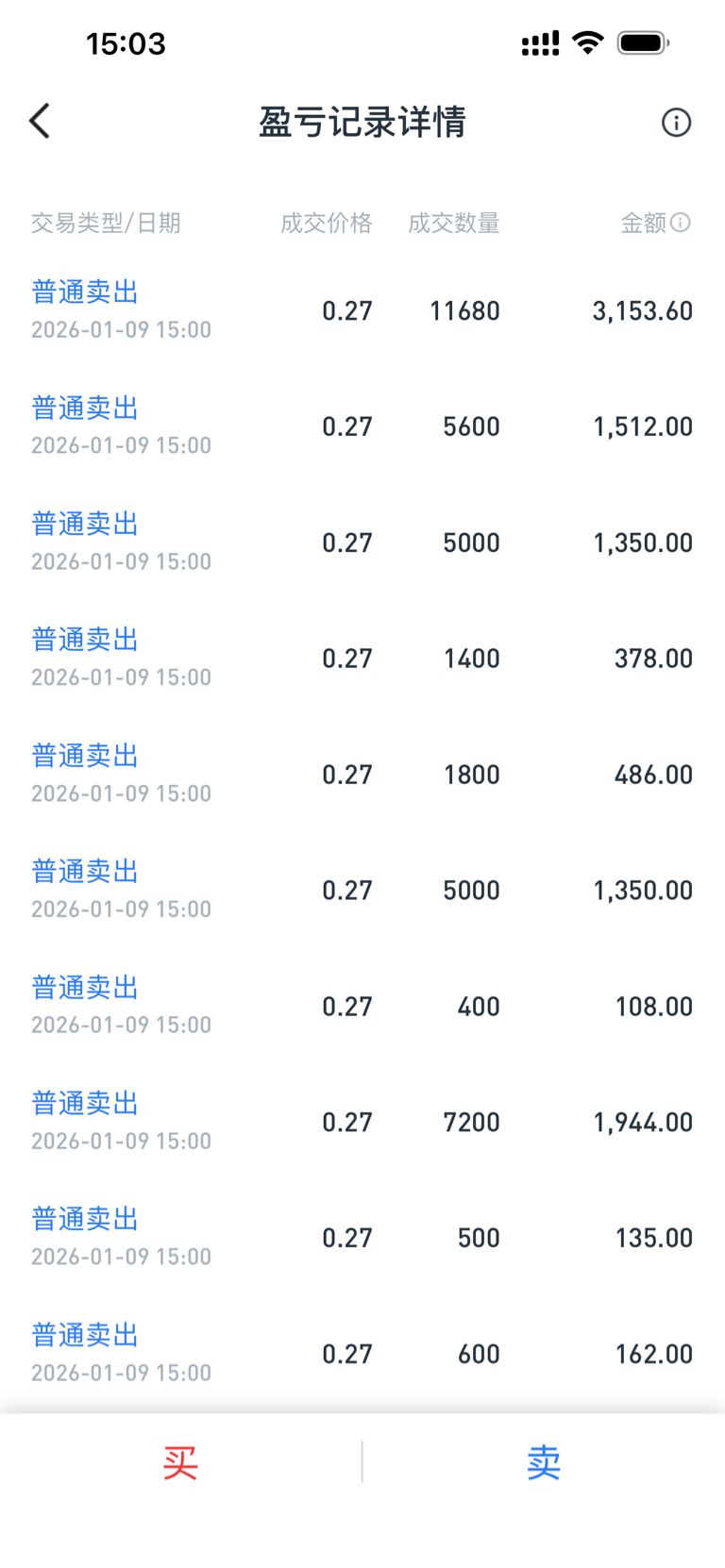Select the 普通卖出 entry with quantity 400
Viewport: 725px width, 1568px height.
click(x=85, y=988)
